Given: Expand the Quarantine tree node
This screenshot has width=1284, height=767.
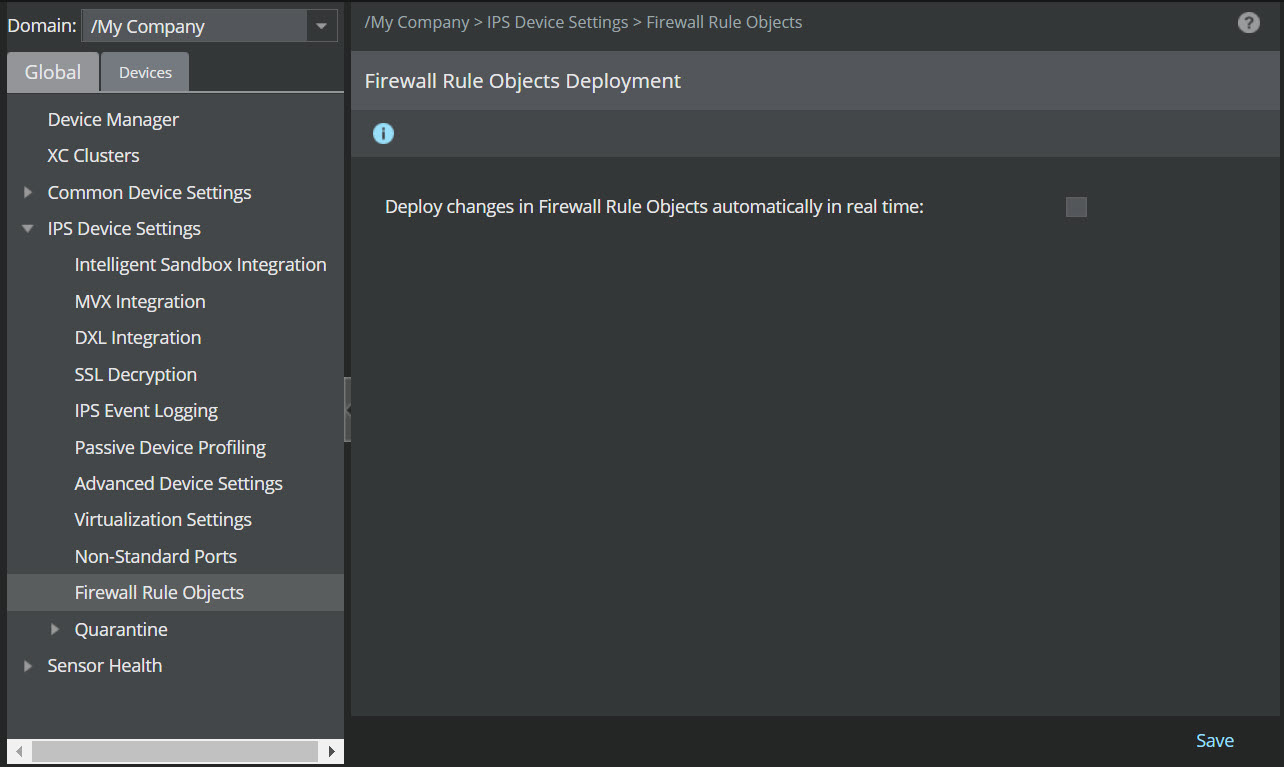Looking at the screenshot, I should 56,629.
